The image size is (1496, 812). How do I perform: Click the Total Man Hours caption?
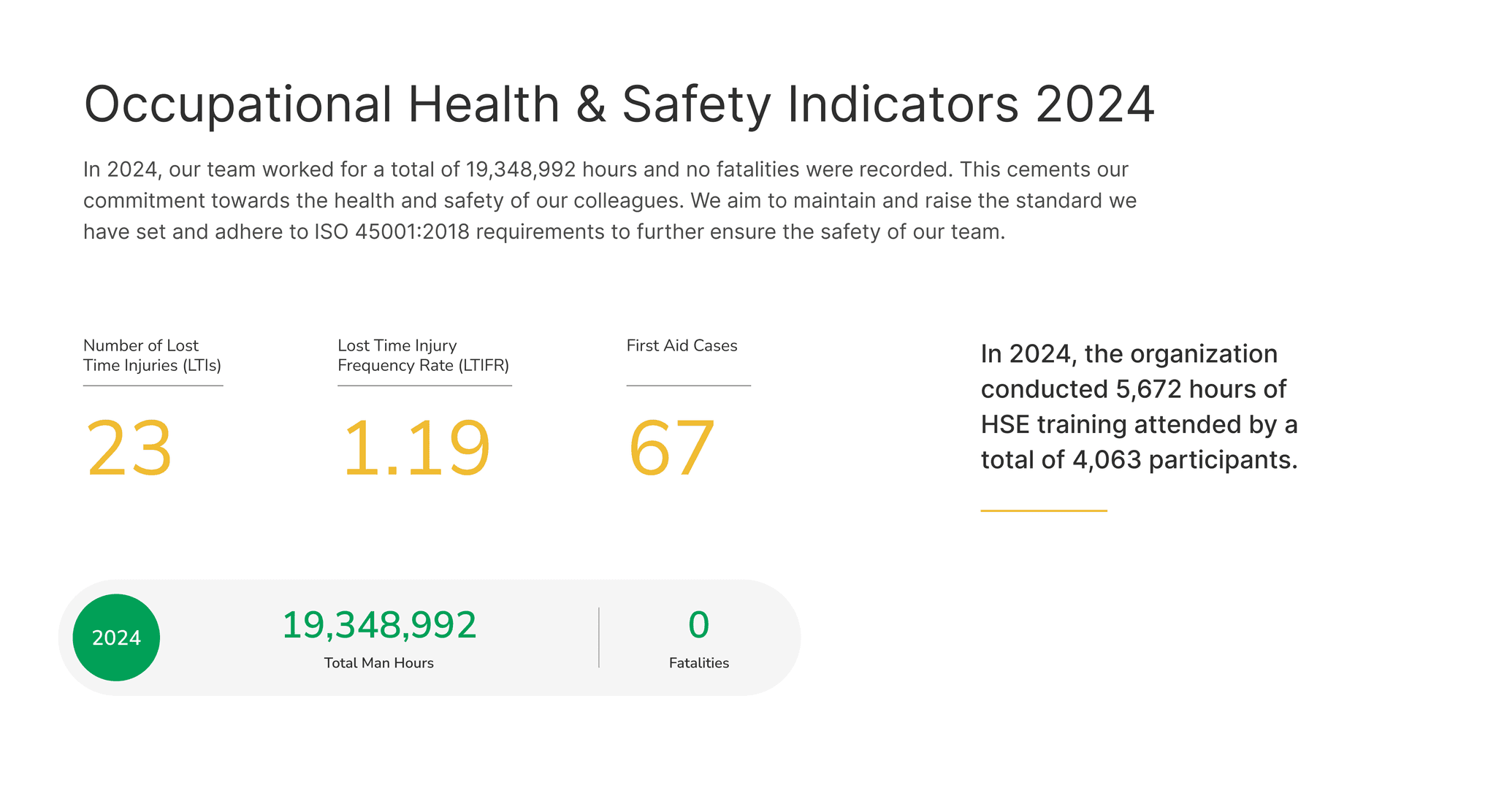pyautogui.click(x=378, y=663)
